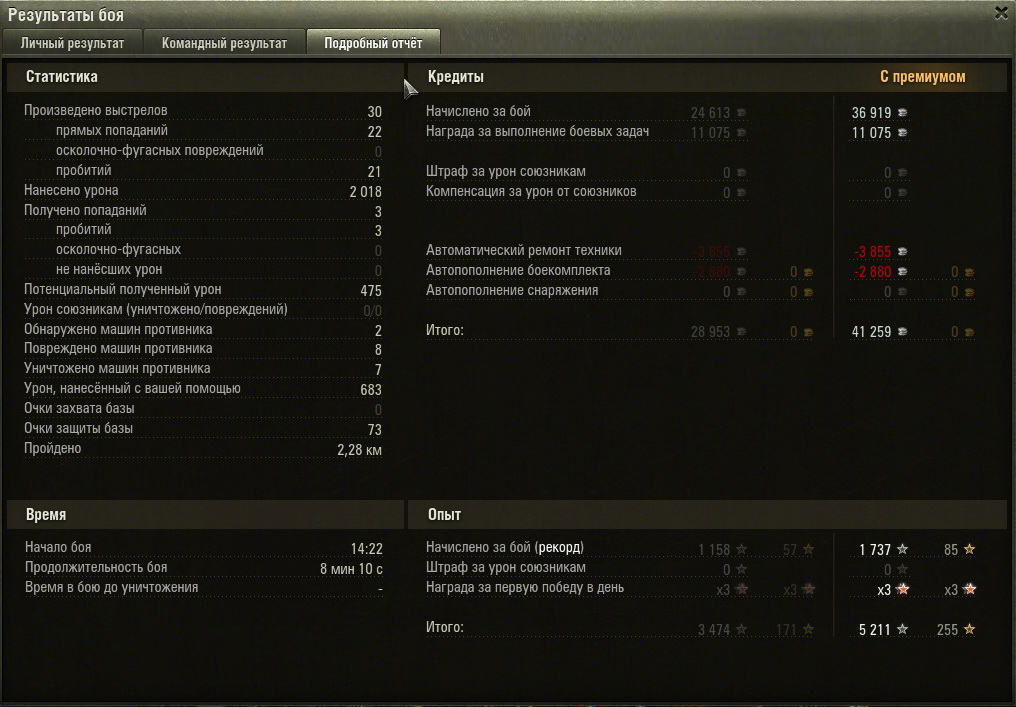Close the battle results window
1016x707 pixels.
1001,13
